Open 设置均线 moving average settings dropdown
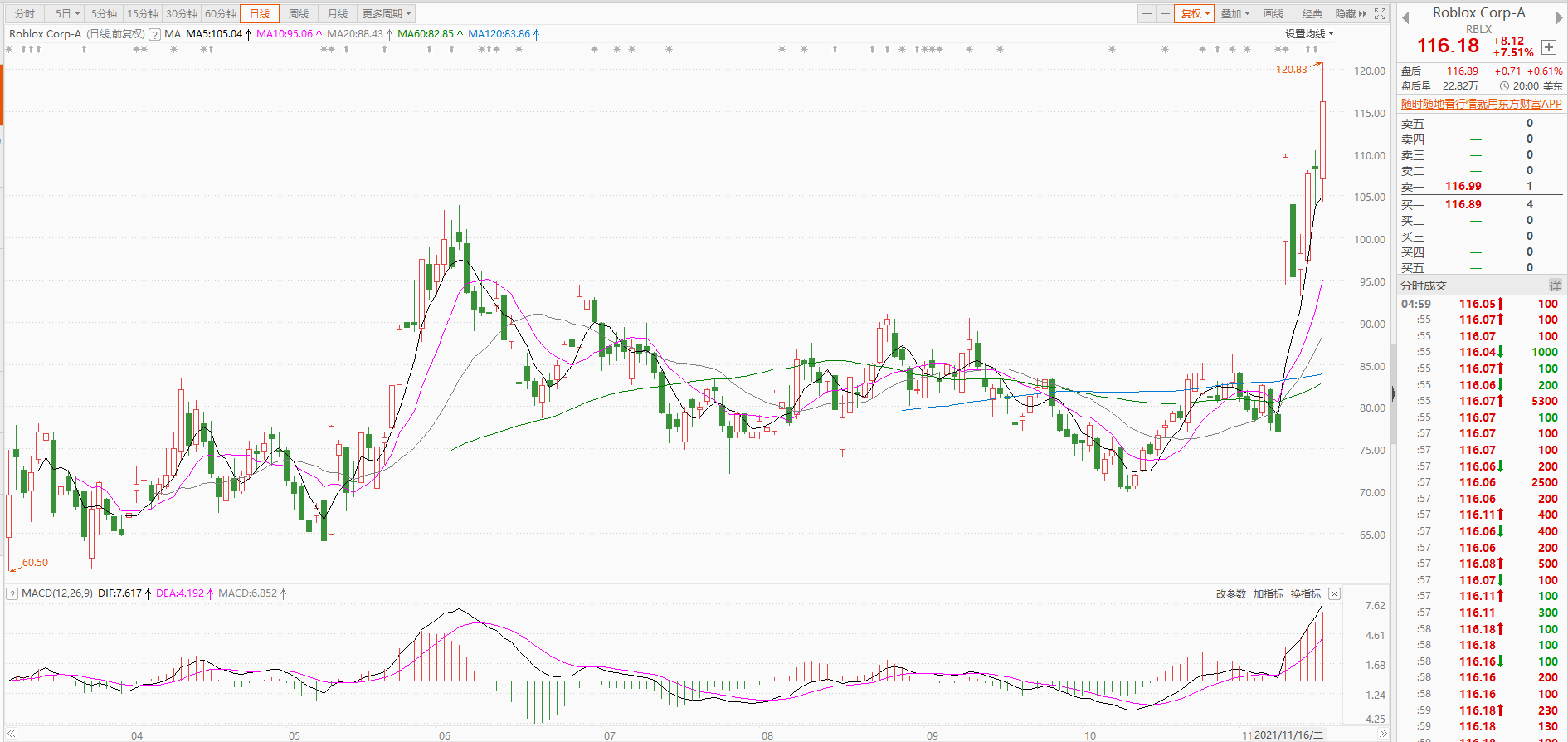This screenshot has width=1568, height=742. coord(1309,34)
